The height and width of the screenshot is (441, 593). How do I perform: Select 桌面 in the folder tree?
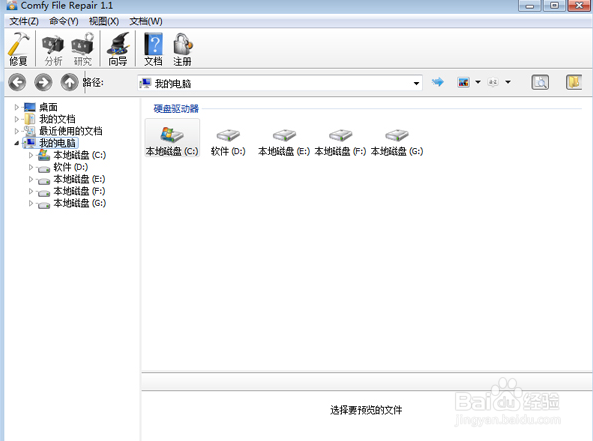click(48, 107)
